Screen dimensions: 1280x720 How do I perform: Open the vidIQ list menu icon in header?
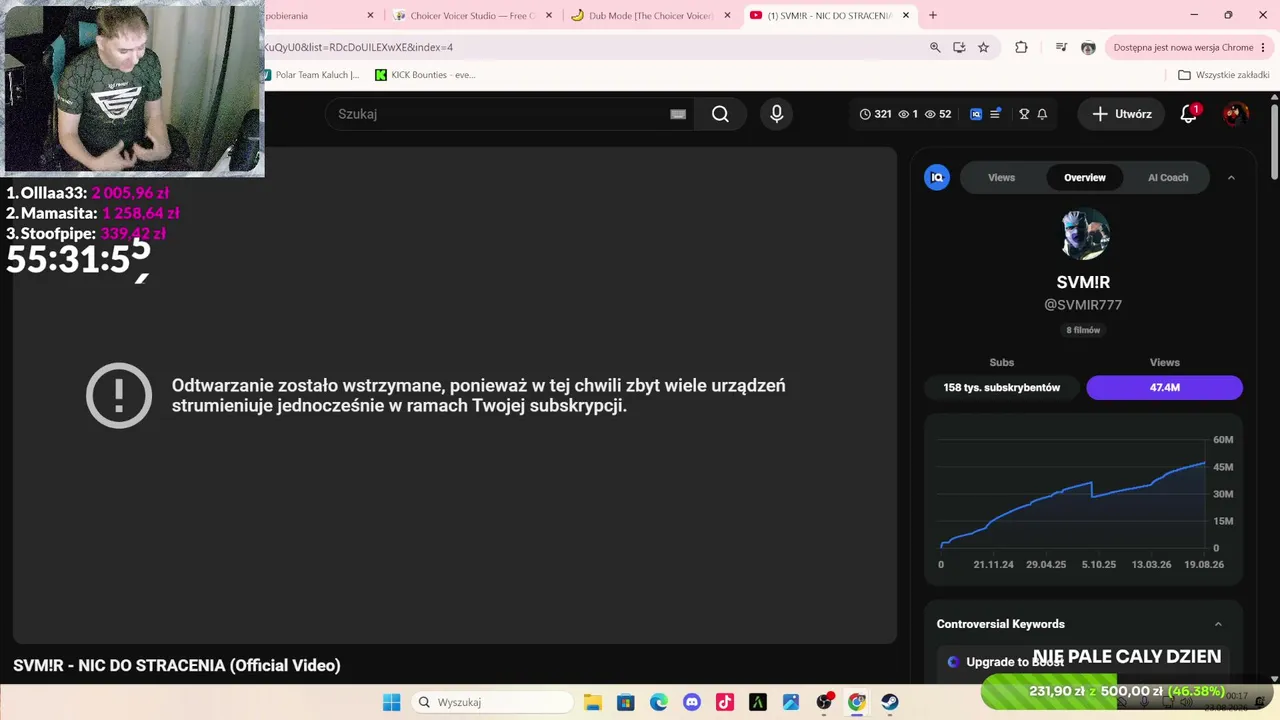point(995,114)
